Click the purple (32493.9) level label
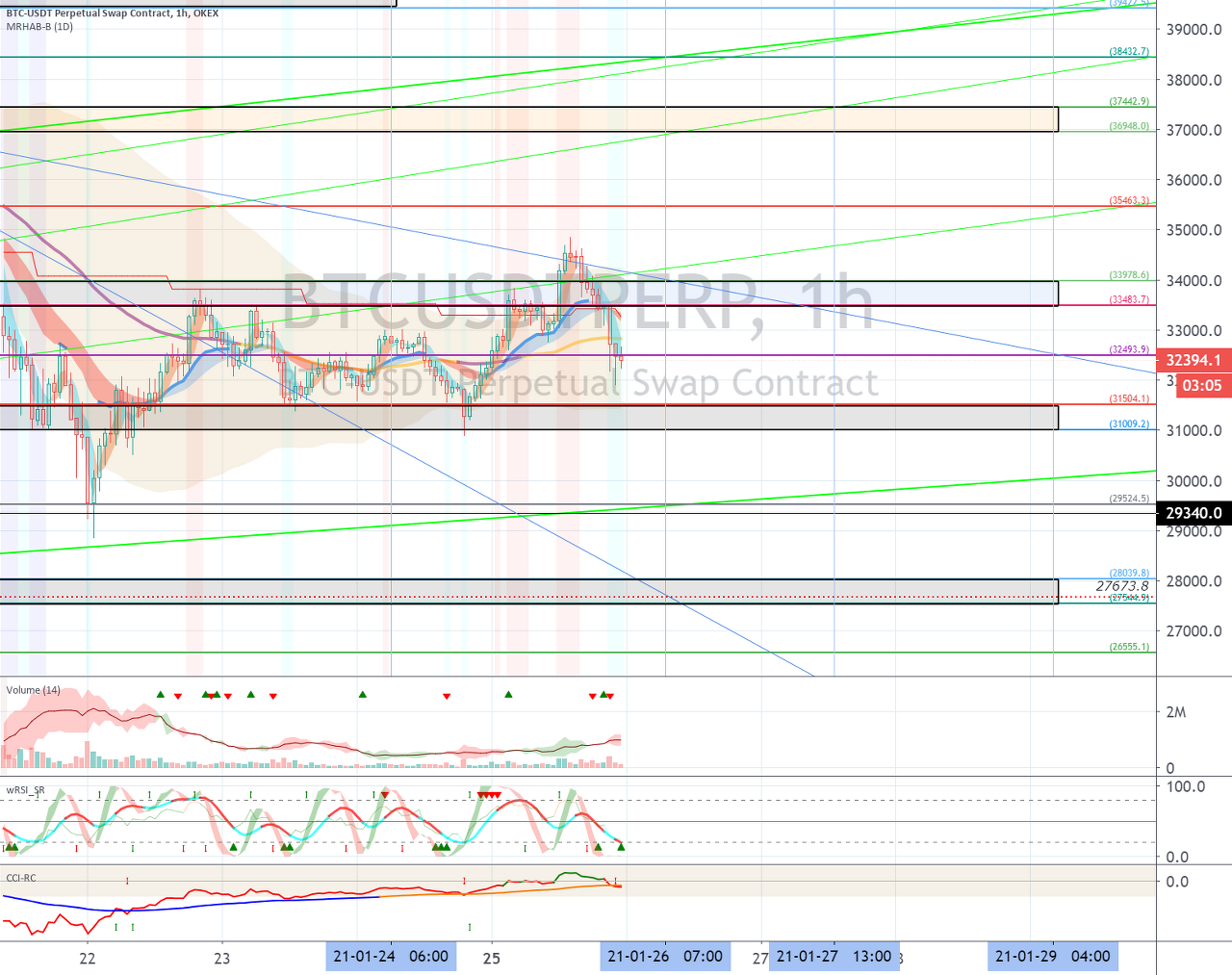1232x975 pixels. point(1129,350)
